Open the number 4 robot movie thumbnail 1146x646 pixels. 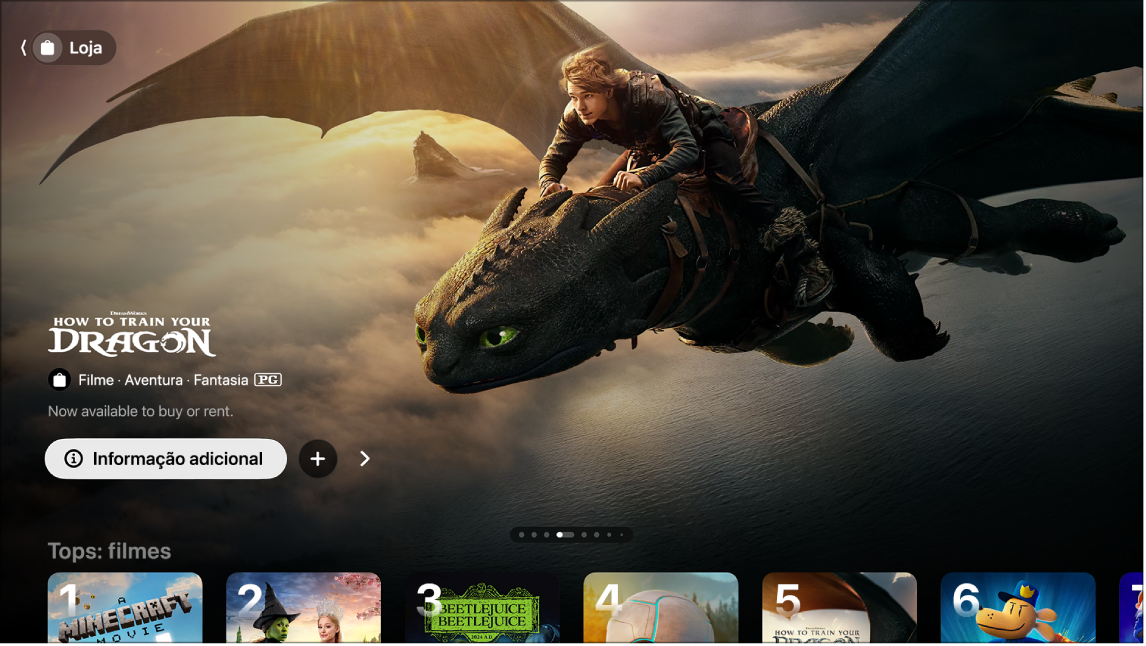point(661,608)
